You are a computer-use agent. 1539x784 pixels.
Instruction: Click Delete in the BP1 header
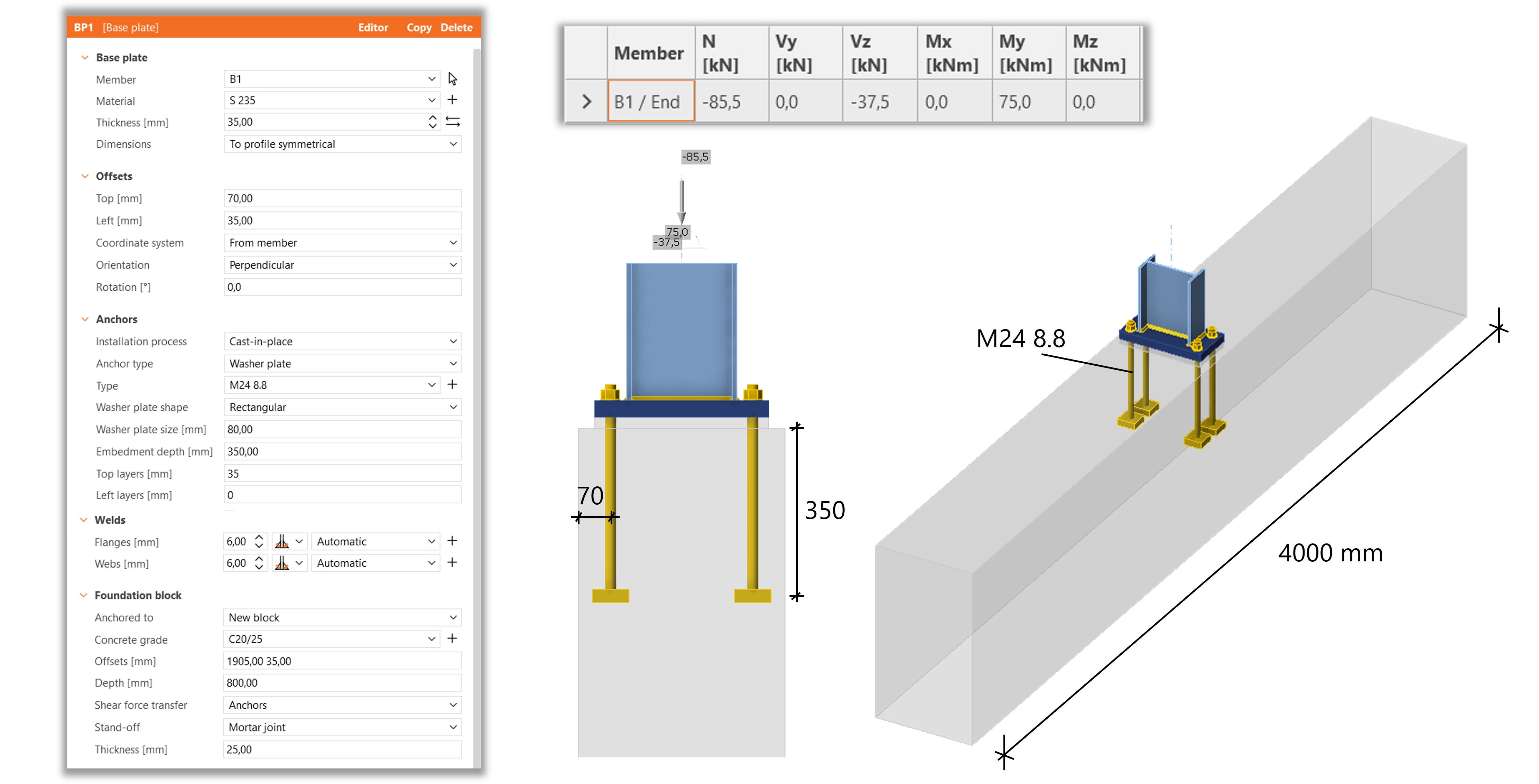456,27
